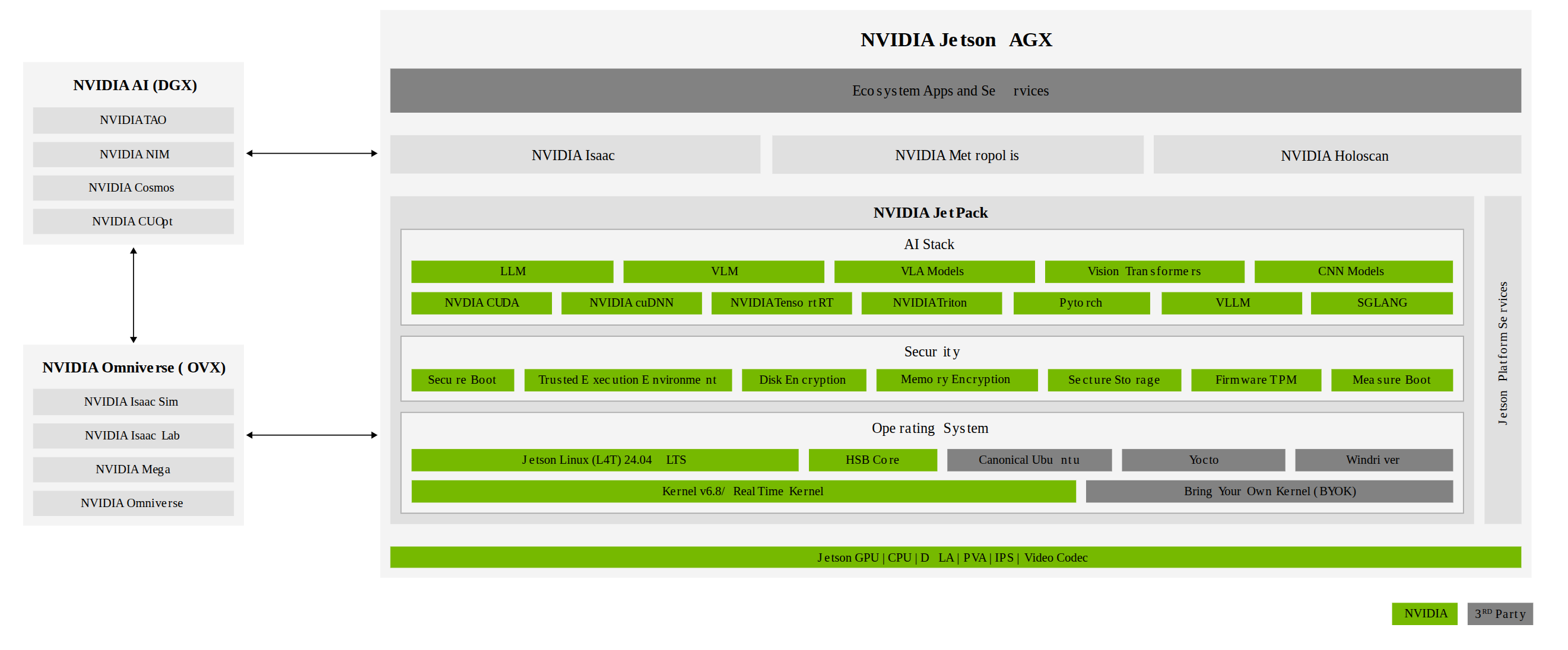Select the Secure Boot box
The image size is (1568, 650).
(462, 380)
